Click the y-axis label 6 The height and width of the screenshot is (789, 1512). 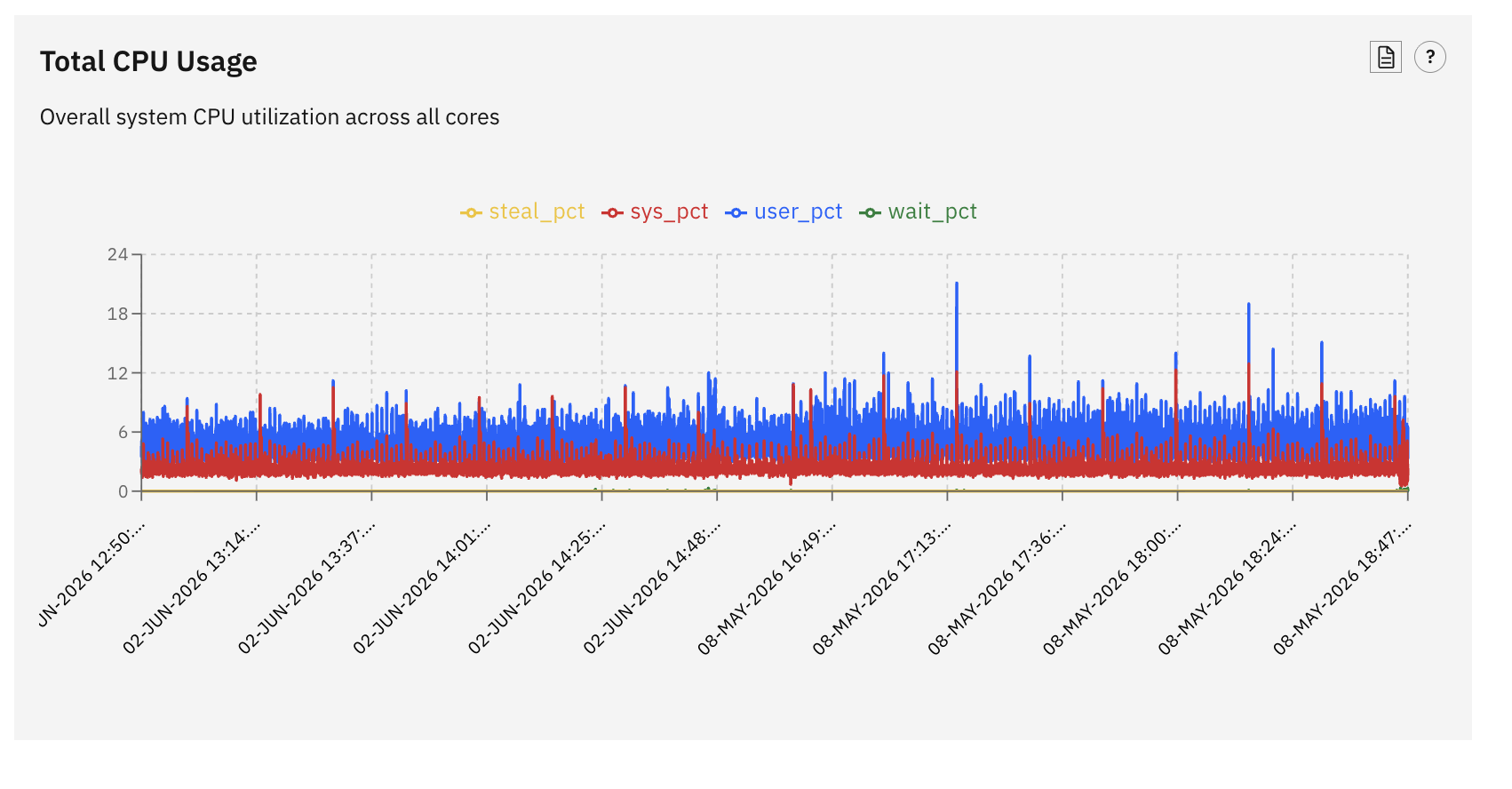(x=123, y=433)
